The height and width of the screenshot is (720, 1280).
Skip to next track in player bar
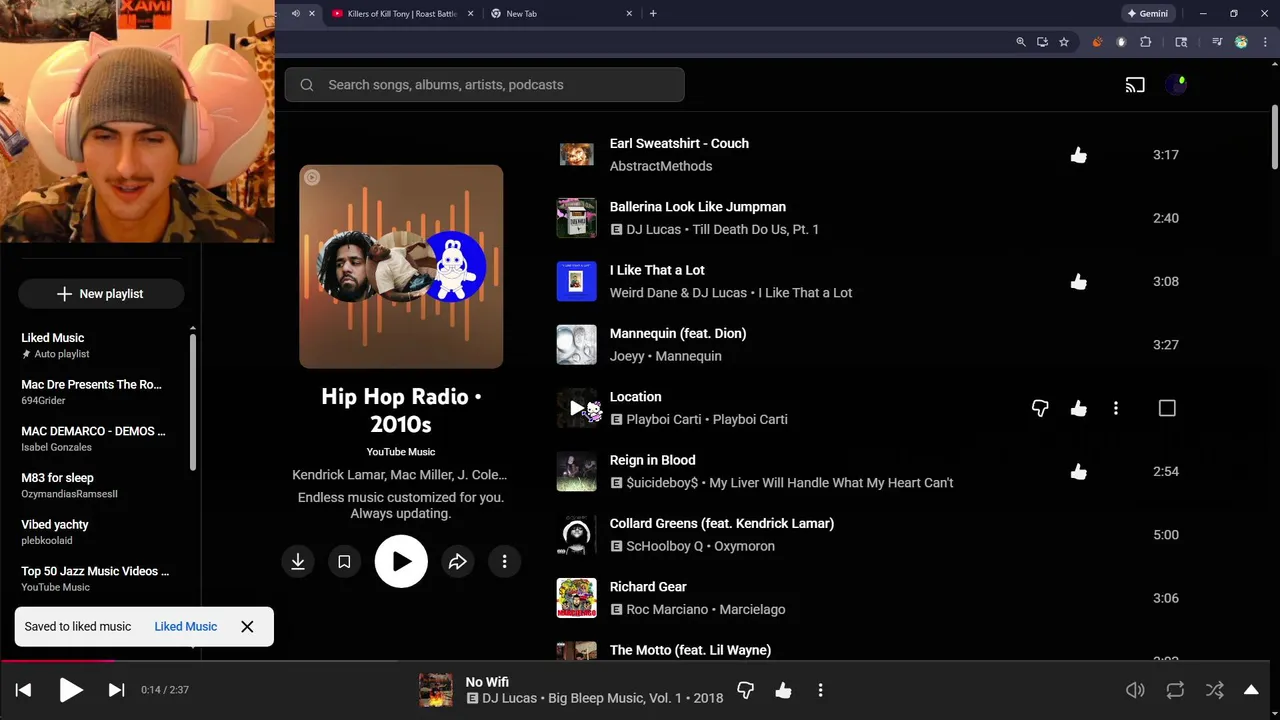point(116,690)
